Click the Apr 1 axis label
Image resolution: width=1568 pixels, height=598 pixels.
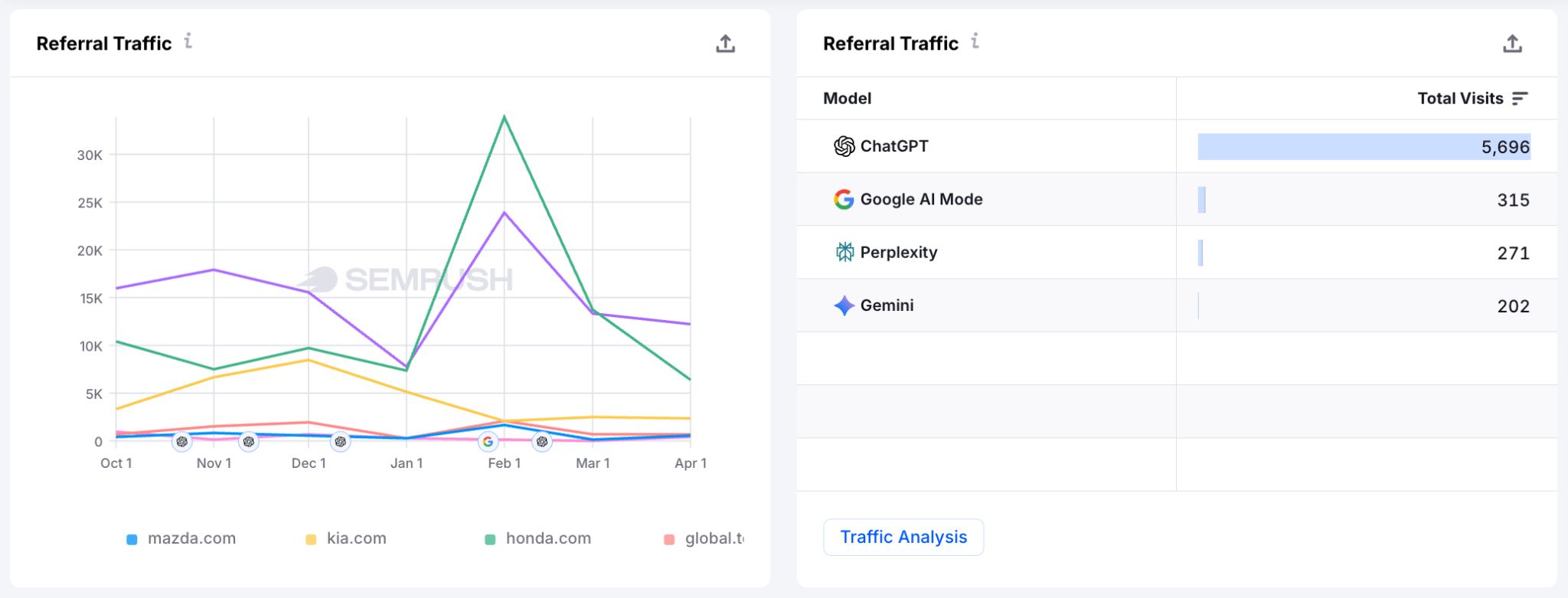(691, 463)
